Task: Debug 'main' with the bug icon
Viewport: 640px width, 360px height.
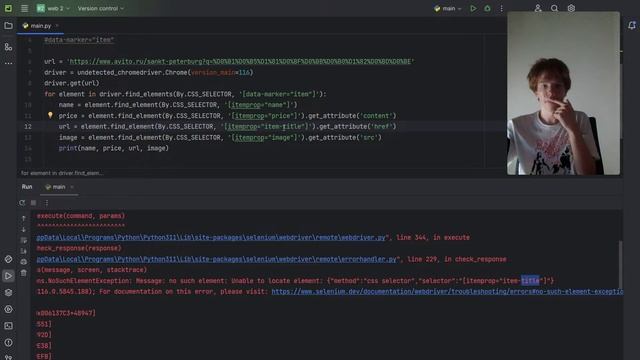Action: coord(487,8)
